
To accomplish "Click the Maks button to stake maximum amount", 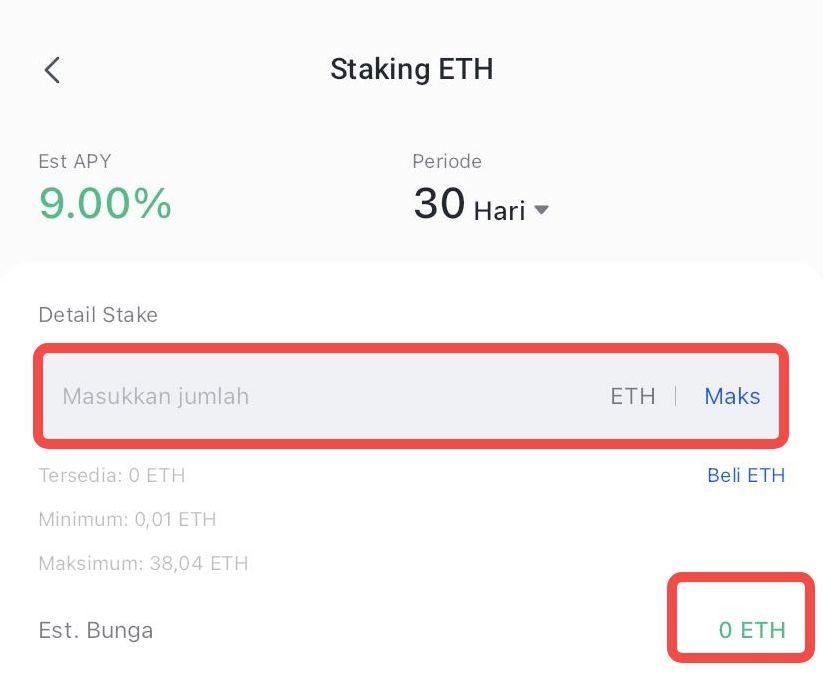I will 732,396.
